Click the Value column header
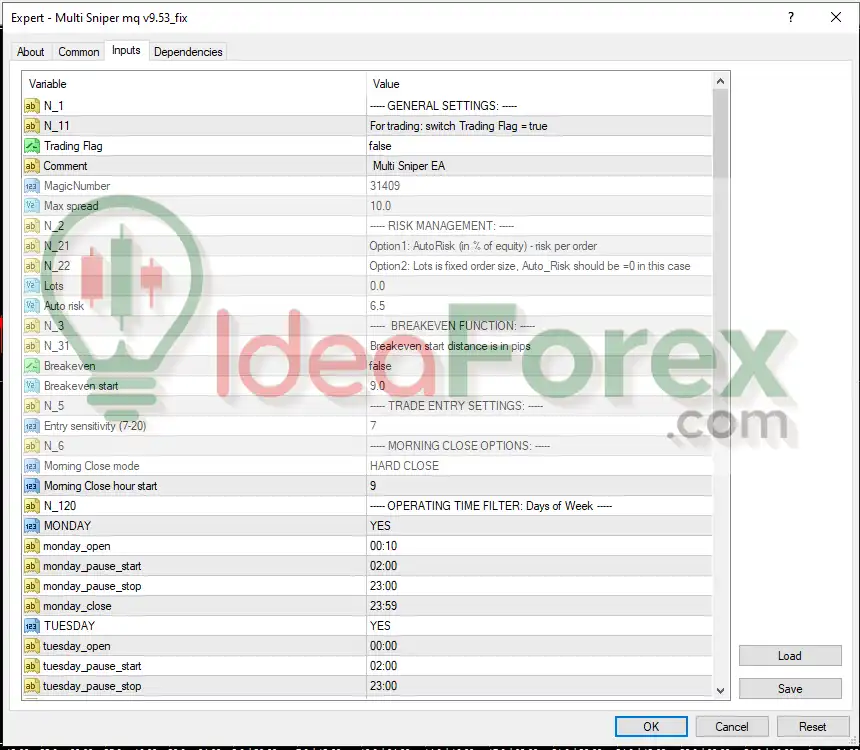Image resolution: width=860 pixels, height=750 pixels. [x=540, y=84]
